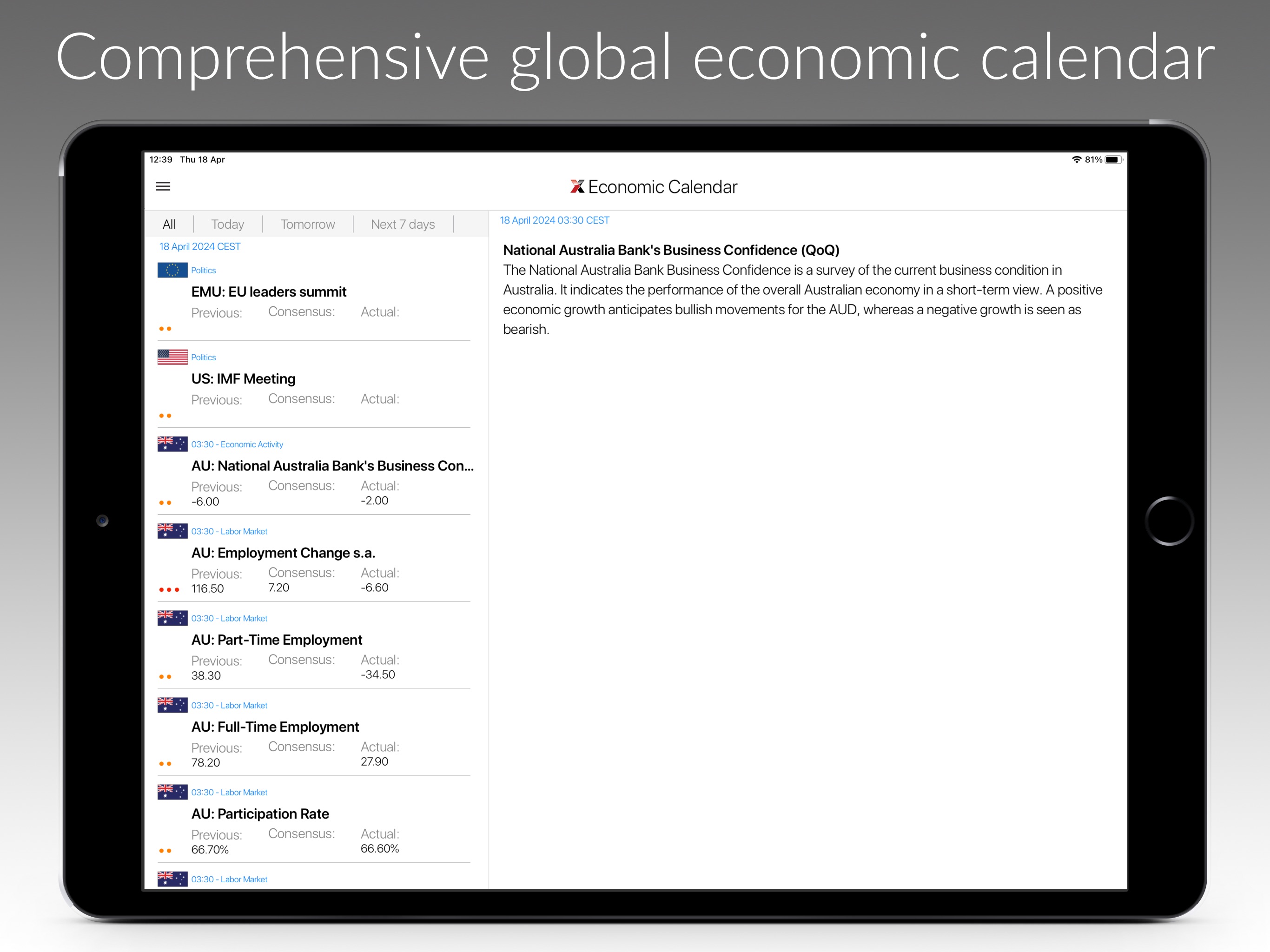This screenshot has width=1270, height=952.
Task: Tap importance dots on IMF Meeting
Action: (x=165, y=416)
